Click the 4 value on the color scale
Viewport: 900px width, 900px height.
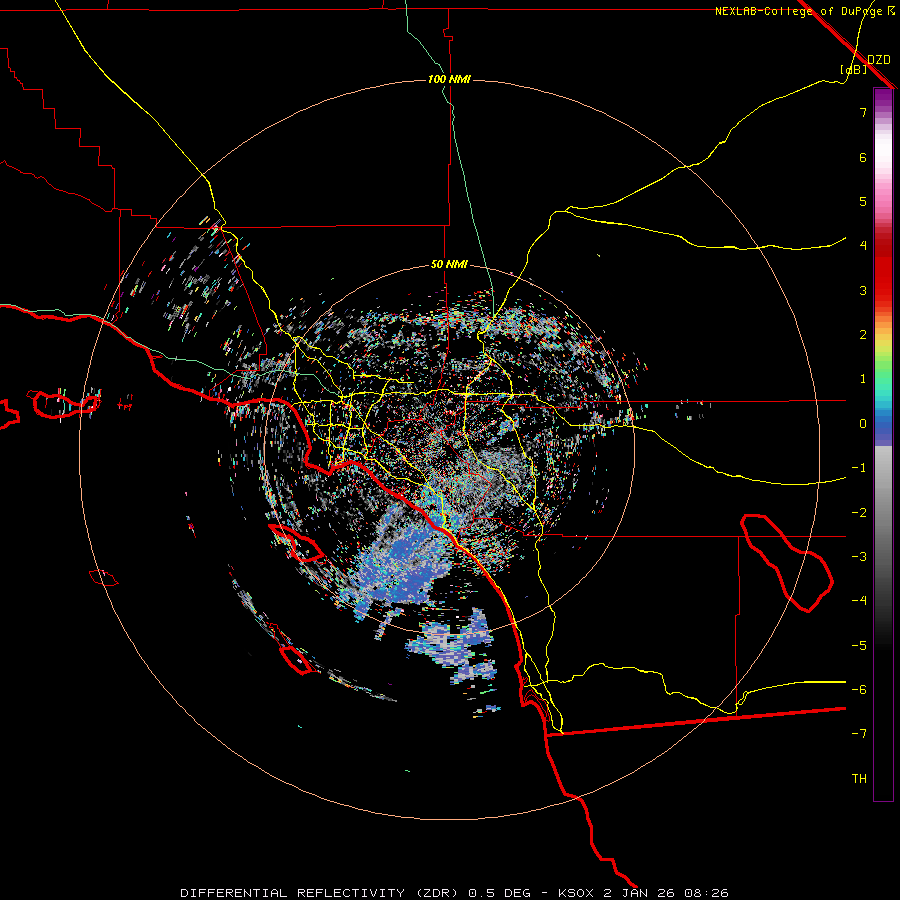[863, 246]
